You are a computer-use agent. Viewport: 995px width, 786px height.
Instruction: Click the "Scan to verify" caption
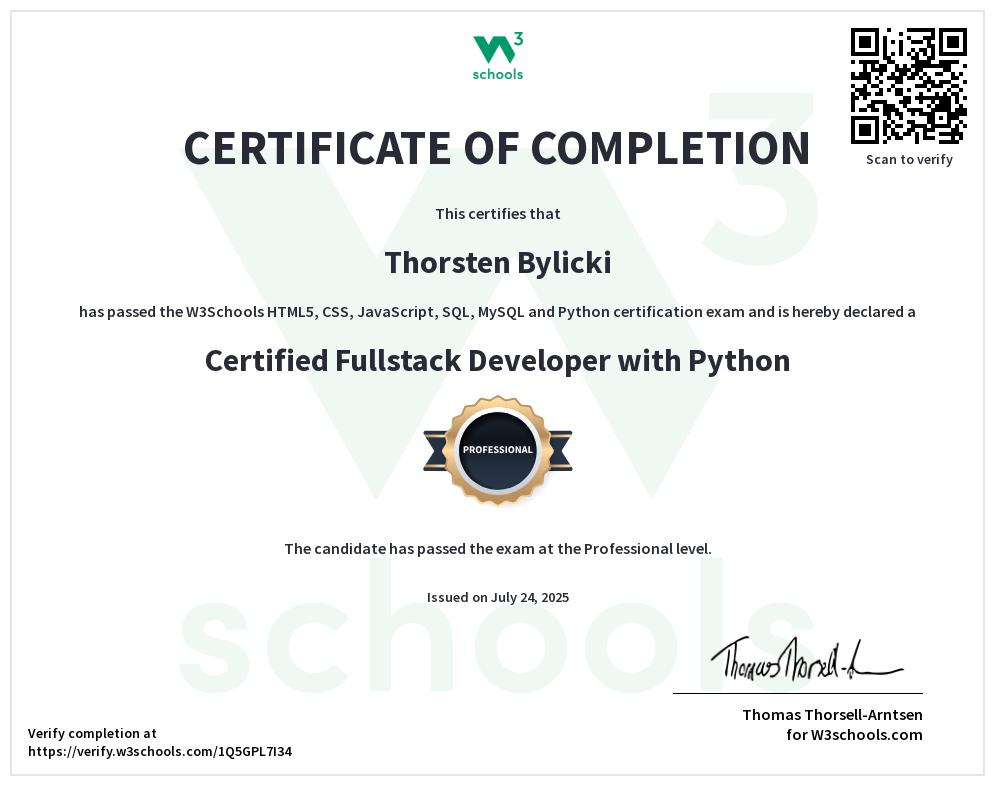point(909,159)
